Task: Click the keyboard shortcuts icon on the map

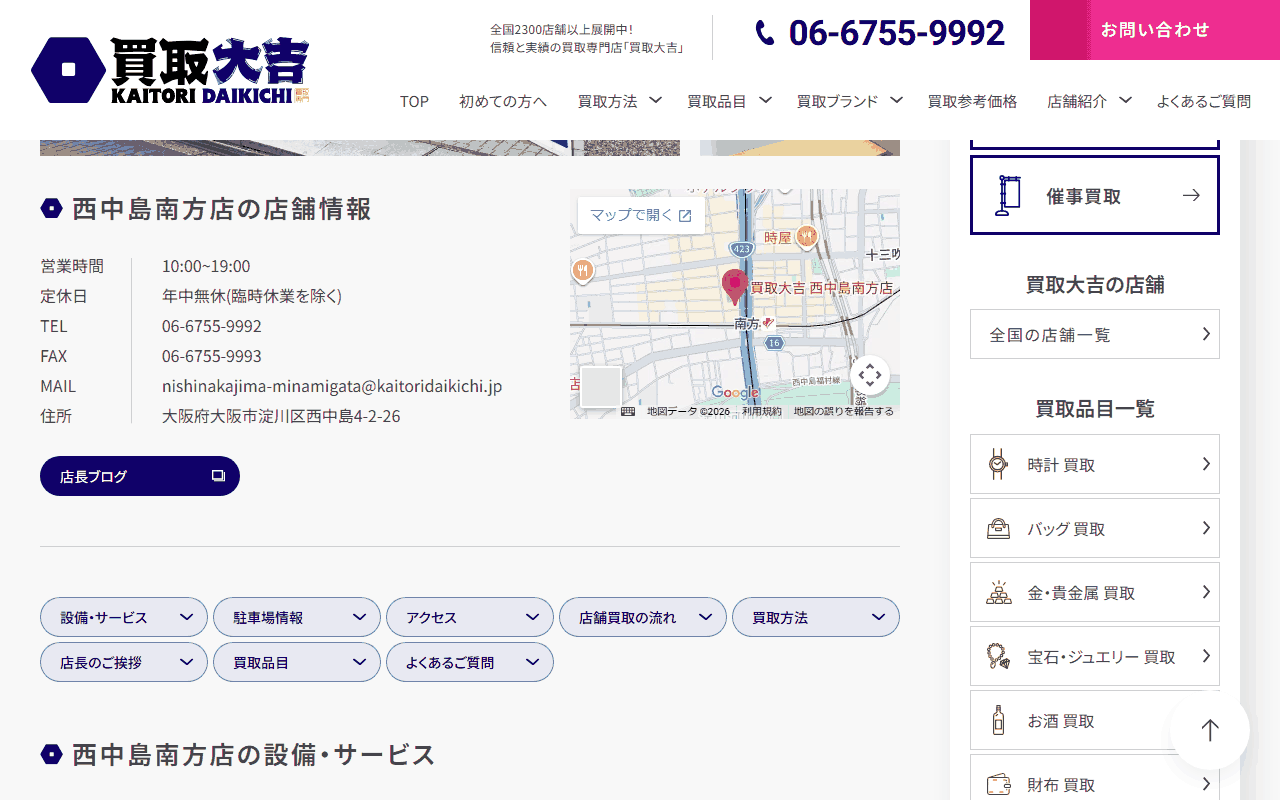Action: pos(628,411)
